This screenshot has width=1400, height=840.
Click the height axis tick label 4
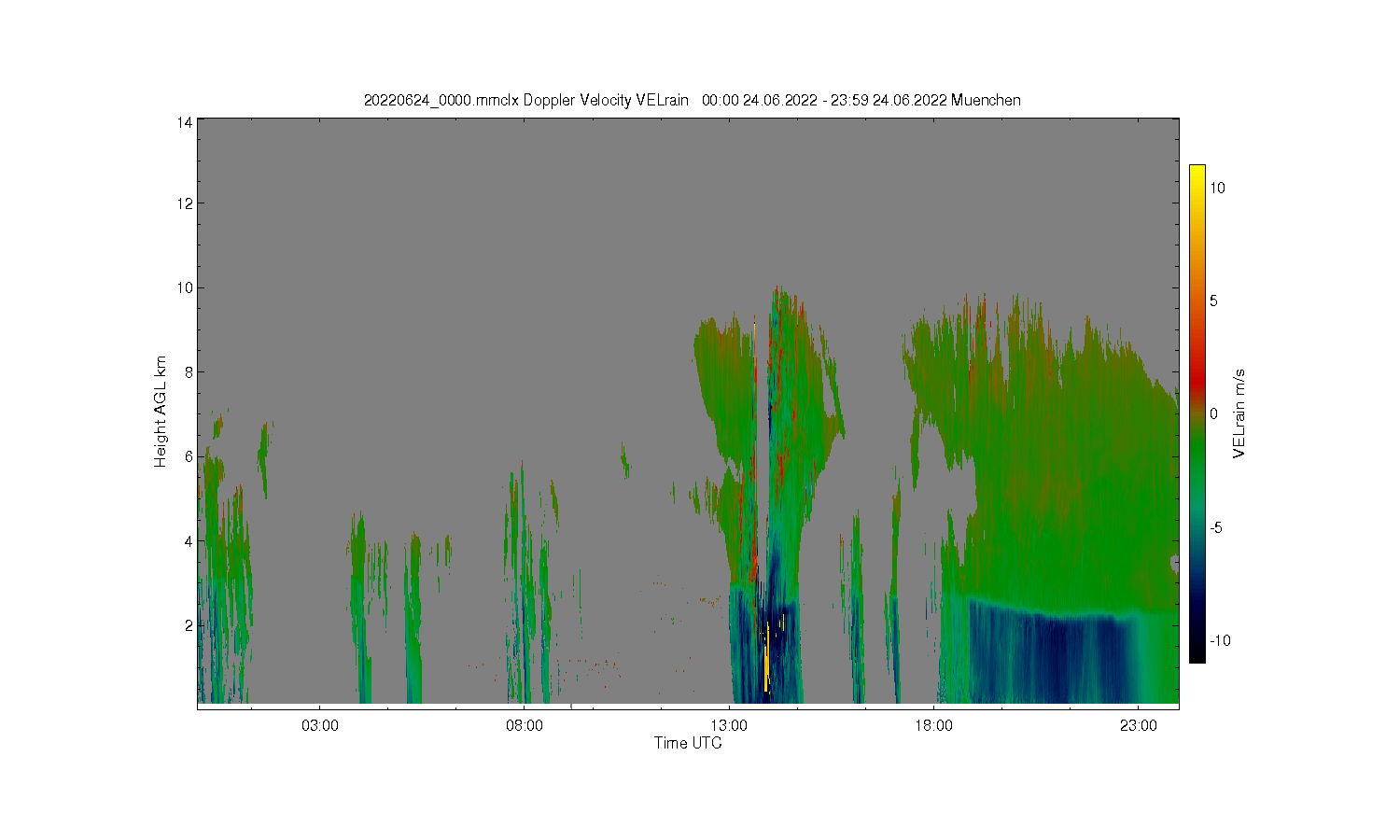tap(189, 540)
